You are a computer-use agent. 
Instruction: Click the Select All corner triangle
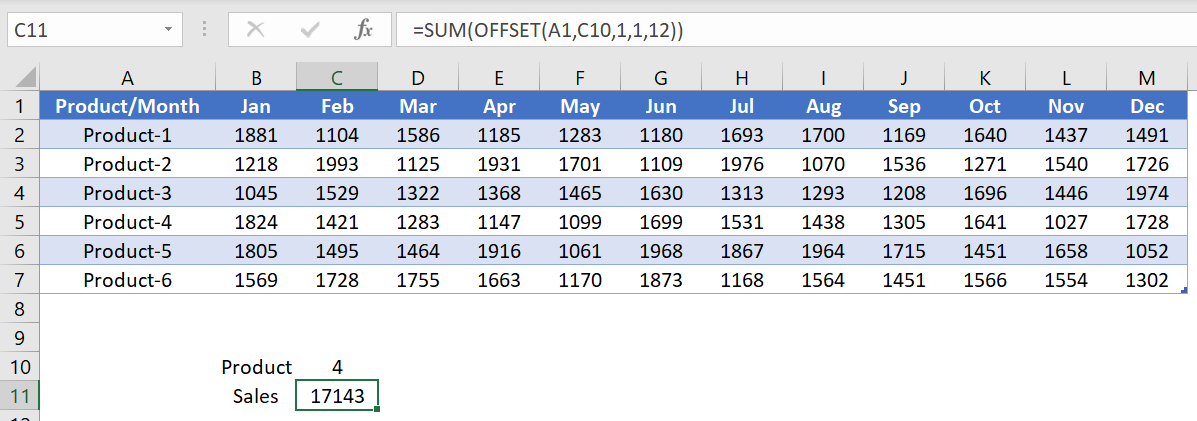pyautogui.click(x=26, y=76)
